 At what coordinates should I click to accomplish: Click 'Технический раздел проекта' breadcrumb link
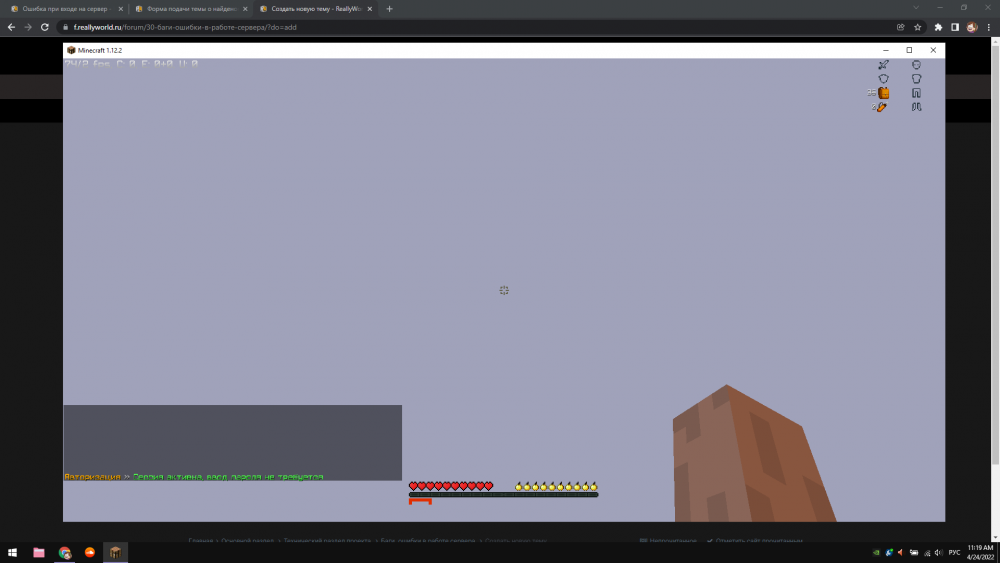point(327,541)
